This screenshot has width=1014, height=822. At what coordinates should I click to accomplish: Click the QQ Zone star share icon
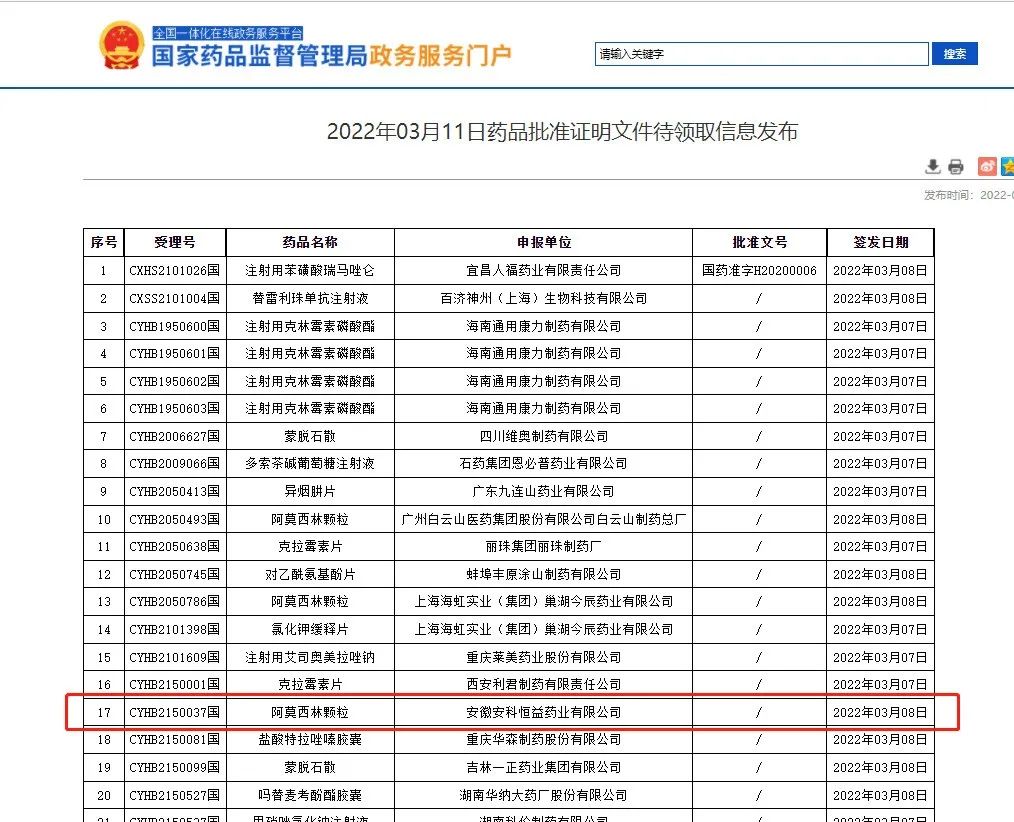[1007, 166]
